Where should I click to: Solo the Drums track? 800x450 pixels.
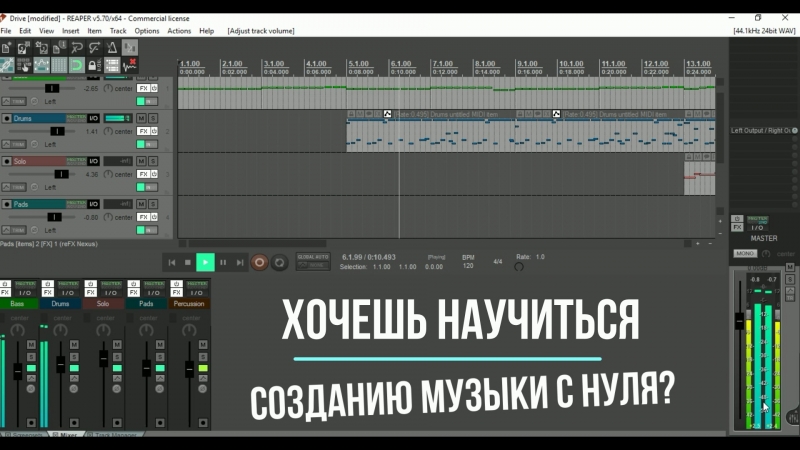[x=153, y=118]
